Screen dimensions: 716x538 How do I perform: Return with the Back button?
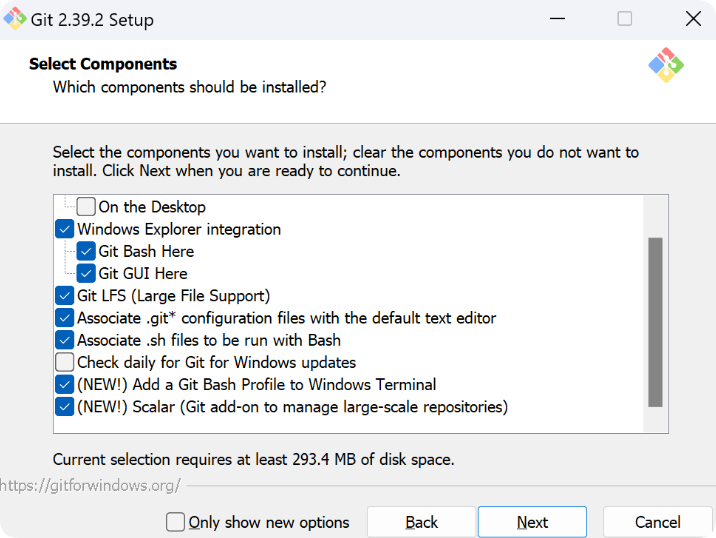[x=421, y=522]
